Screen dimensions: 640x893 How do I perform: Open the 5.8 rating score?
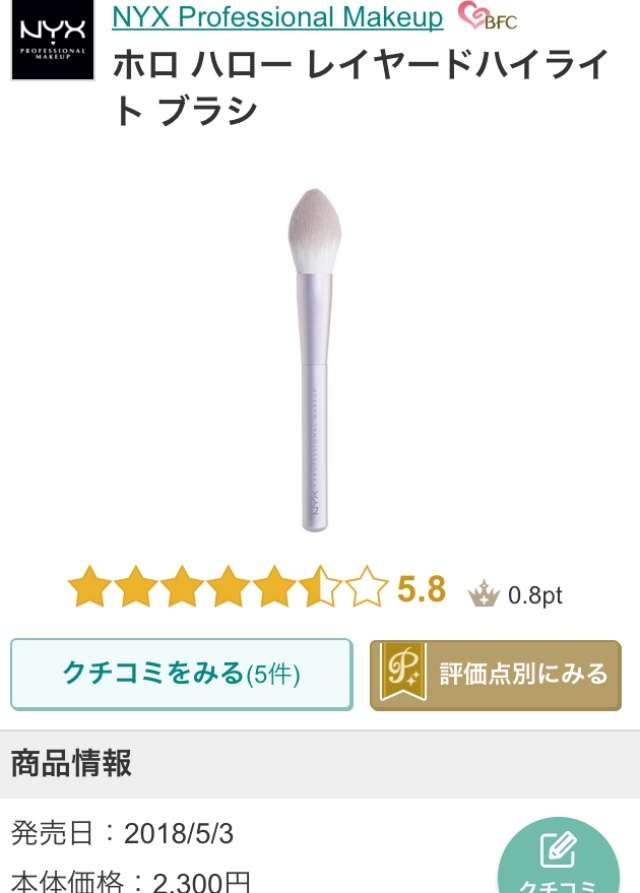(421, 589)
